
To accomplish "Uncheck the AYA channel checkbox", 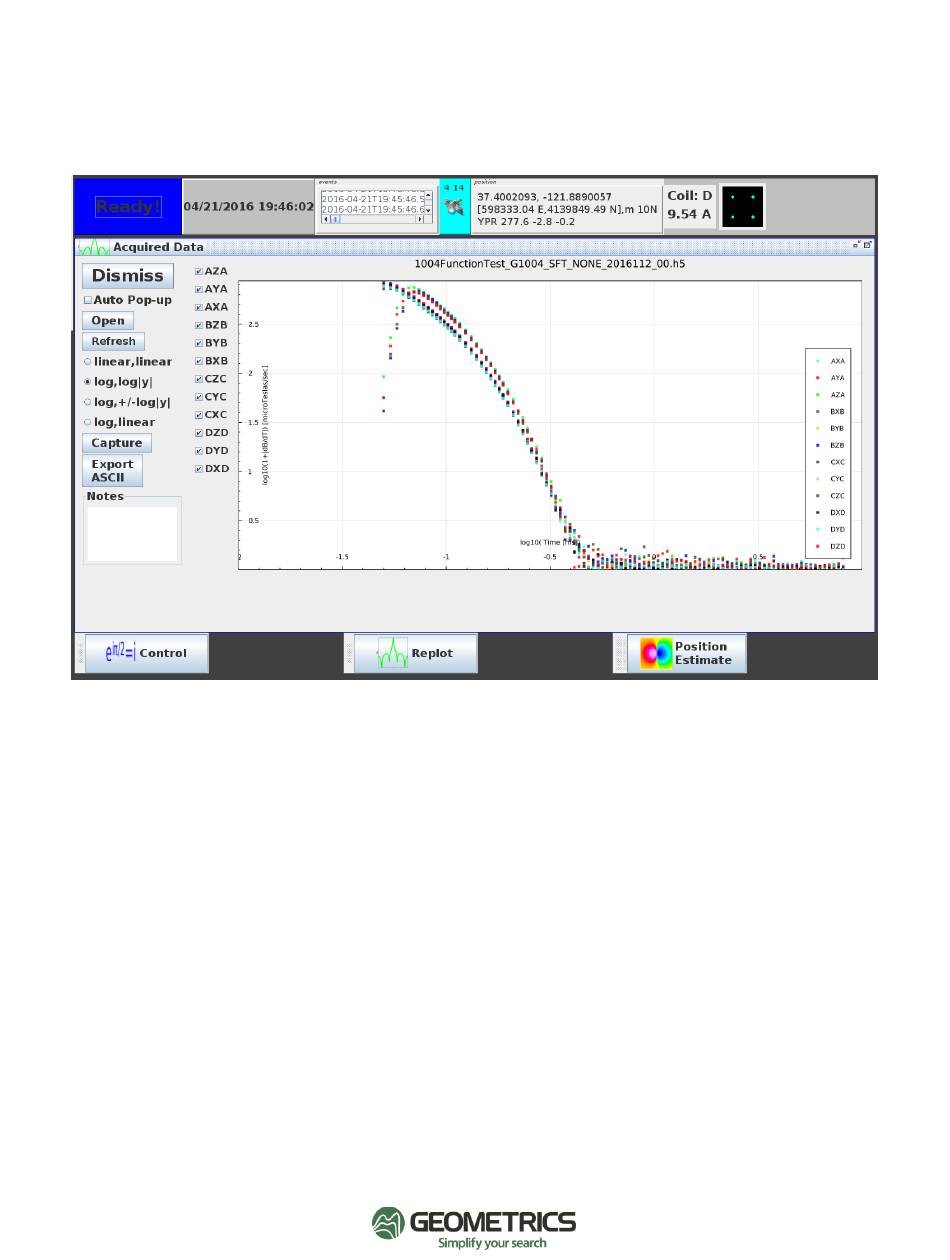I will click(x=199, y=289).
